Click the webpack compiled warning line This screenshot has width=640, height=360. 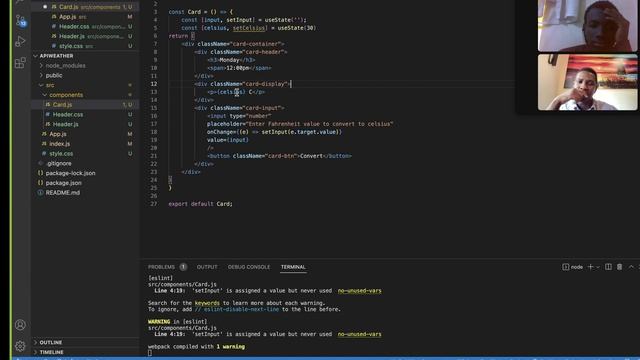point(196,347)
